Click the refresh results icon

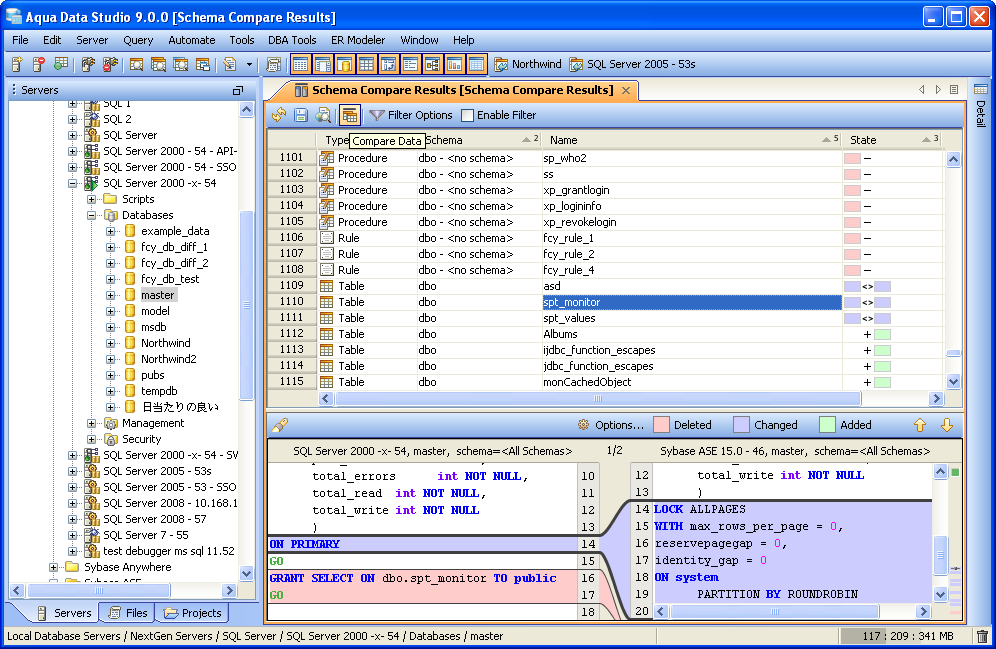[279, 115]
